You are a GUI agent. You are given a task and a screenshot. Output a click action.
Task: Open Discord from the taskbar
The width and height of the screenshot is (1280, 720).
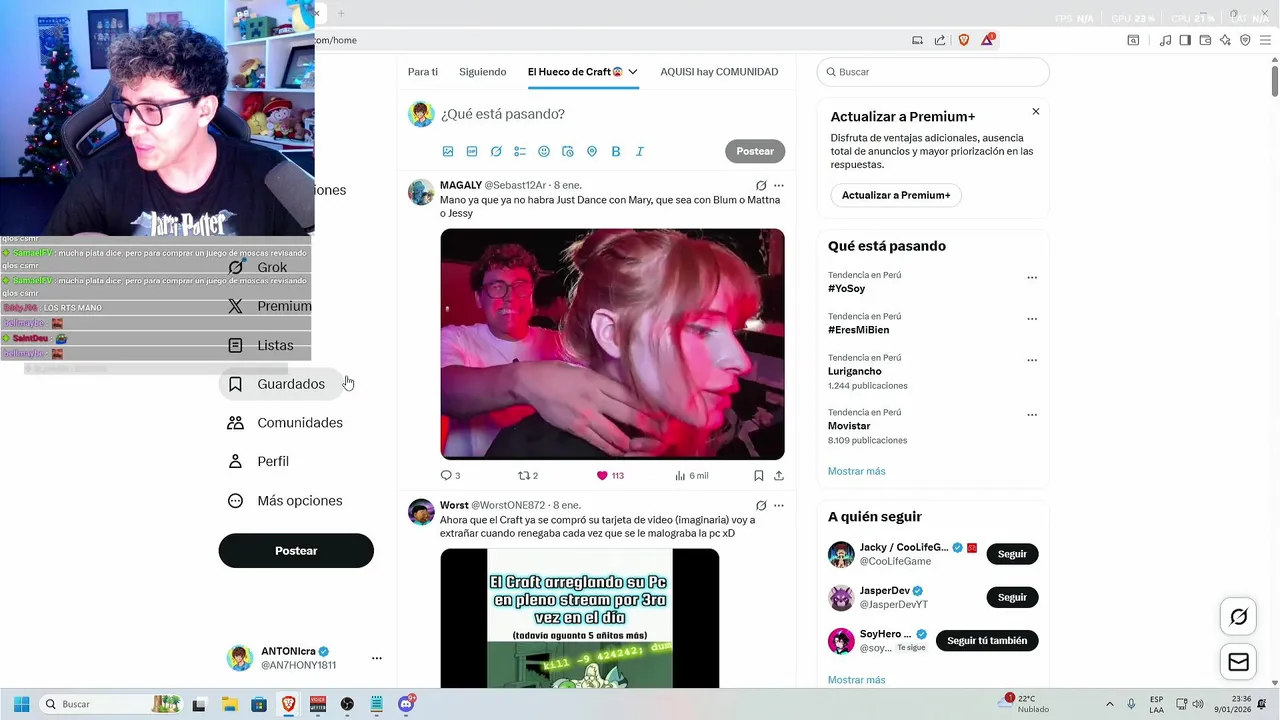[x=406, y=704]
